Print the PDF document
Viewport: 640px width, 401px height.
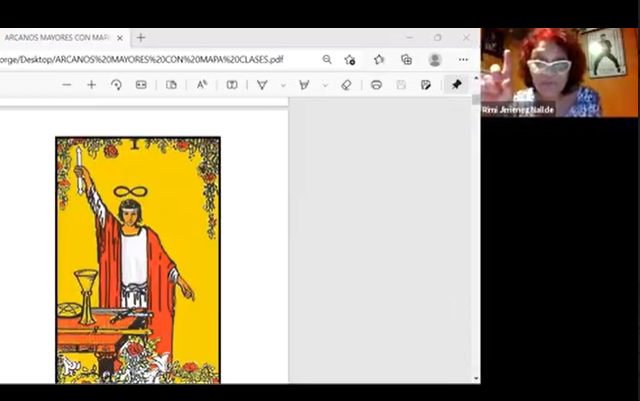point(376,85)
